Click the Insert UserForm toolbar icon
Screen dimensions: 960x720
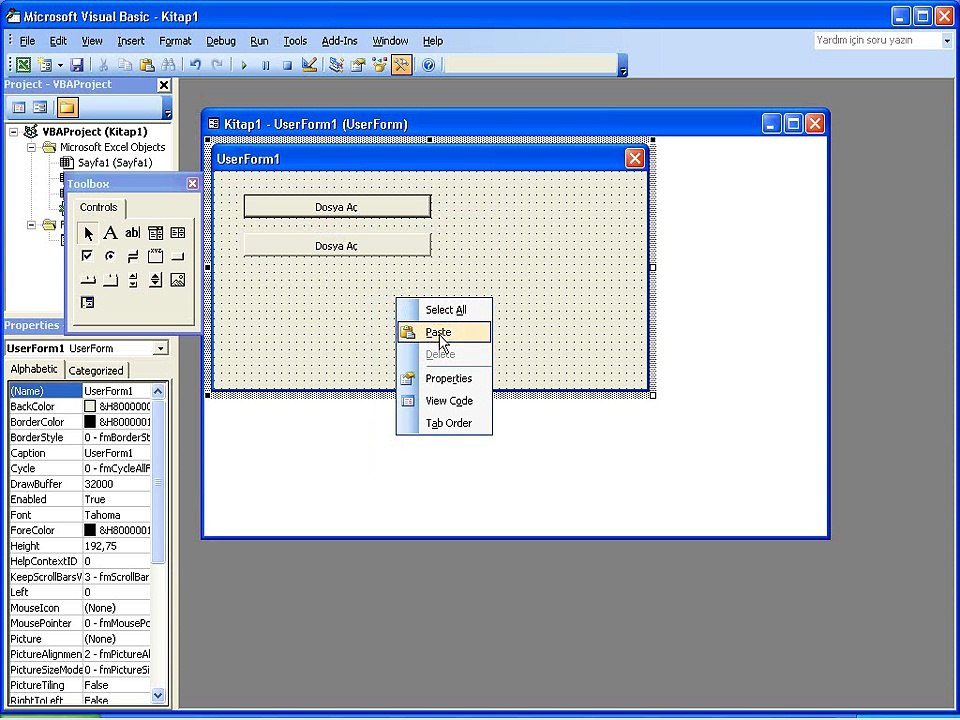pyautogui.click(x=45, y=64)
